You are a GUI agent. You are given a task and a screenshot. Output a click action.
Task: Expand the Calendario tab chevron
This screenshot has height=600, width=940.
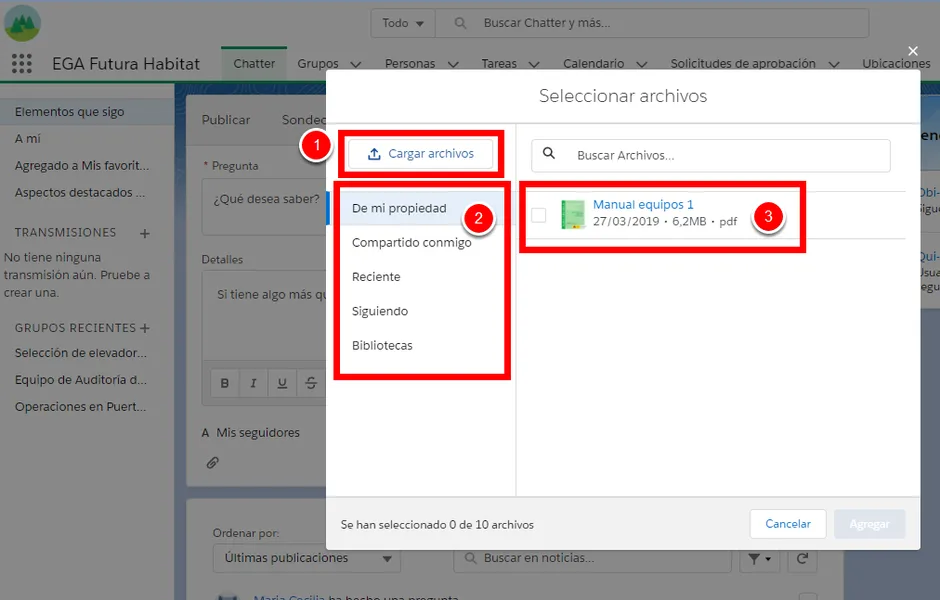(x=641, y=64)
